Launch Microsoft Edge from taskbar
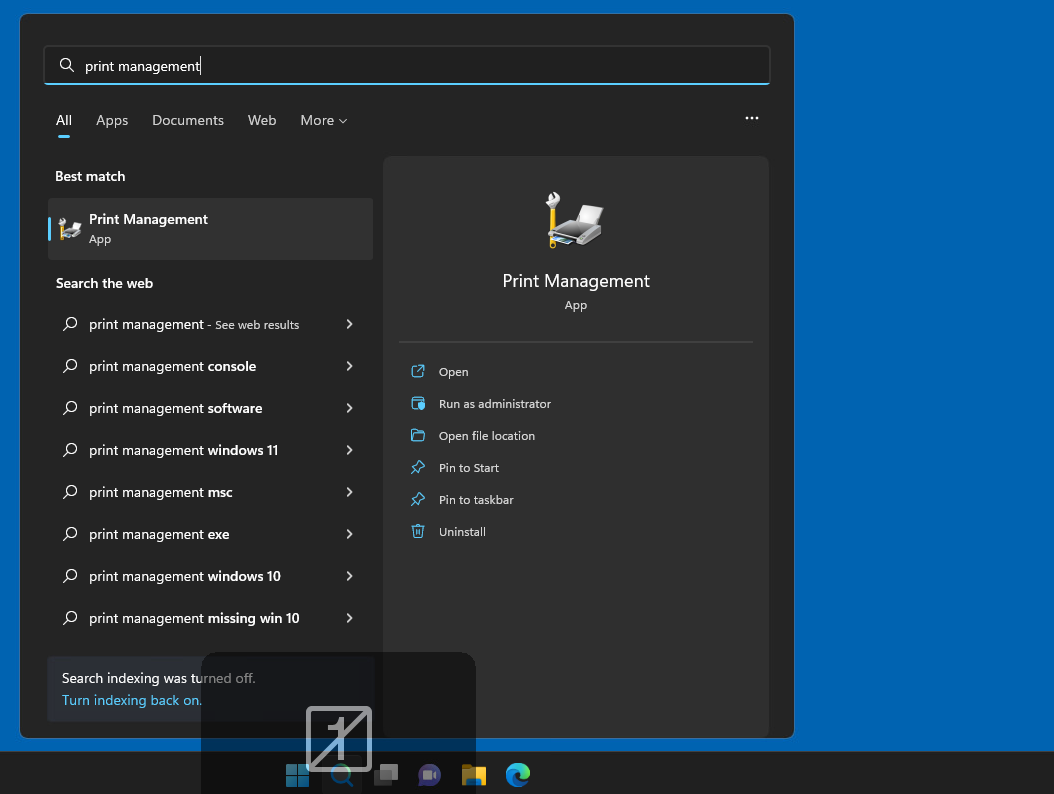Viewport: 1054px width, 794px height. (518, 775)
